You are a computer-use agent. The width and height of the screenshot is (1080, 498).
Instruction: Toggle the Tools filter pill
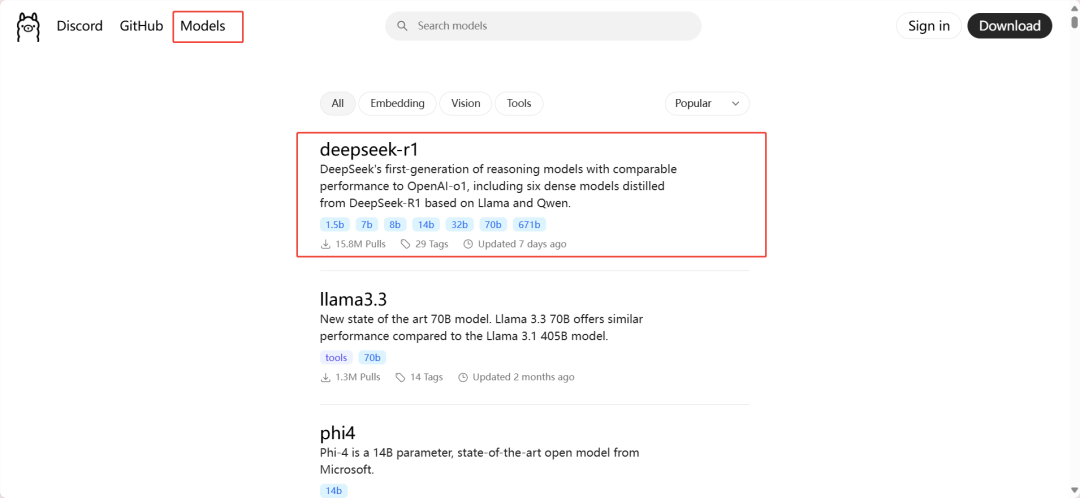tap(519, 103)
